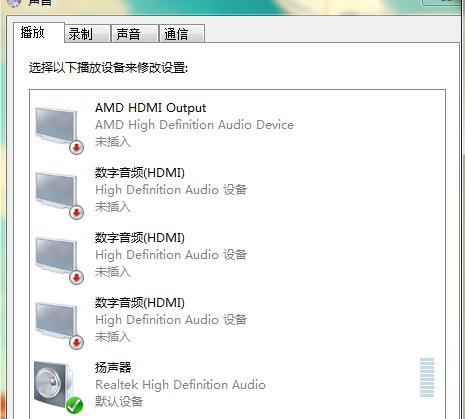The image size is (465, 419).
Task: Select the second 数字音频(HDMI) monitor icon
Action: pos(56,255)
